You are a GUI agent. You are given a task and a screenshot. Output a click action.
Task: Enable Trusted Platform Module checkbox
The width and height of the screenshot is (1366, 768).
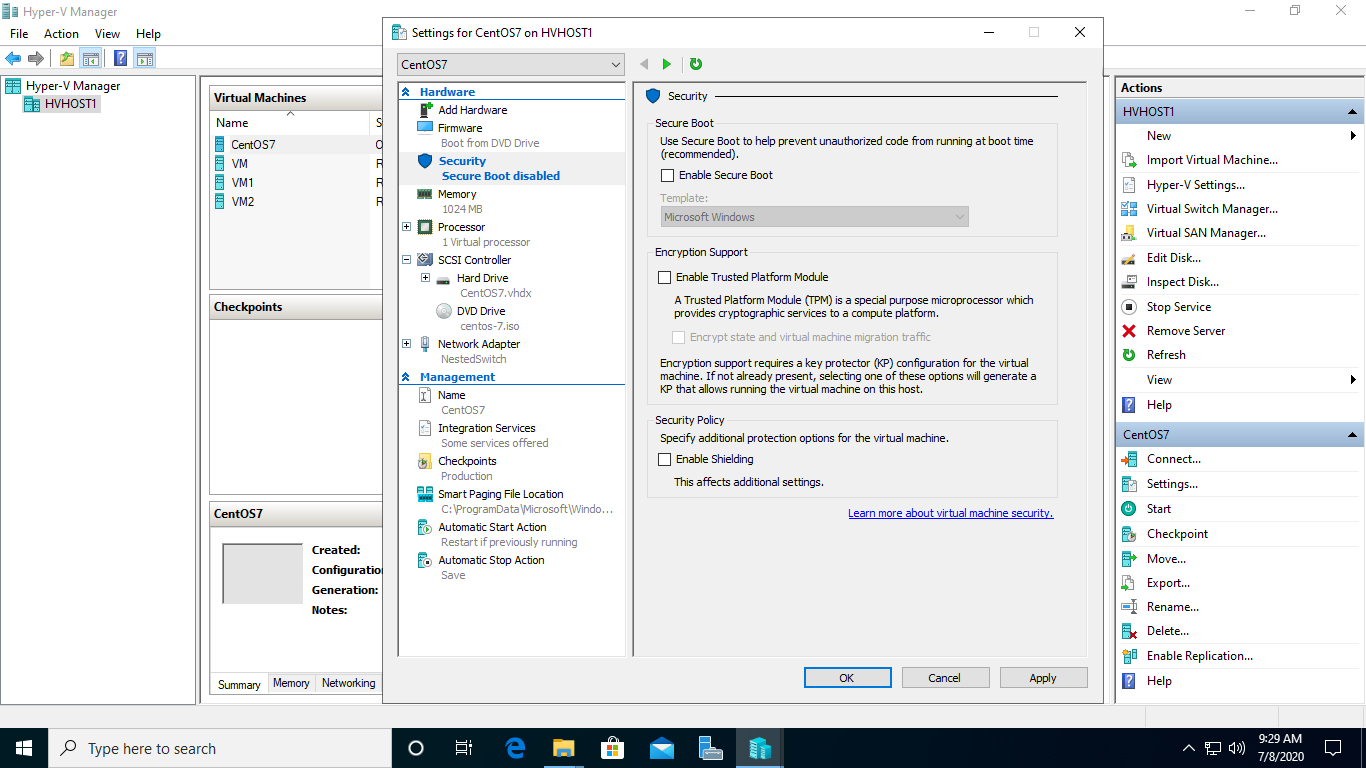click(x=665, y=278)
